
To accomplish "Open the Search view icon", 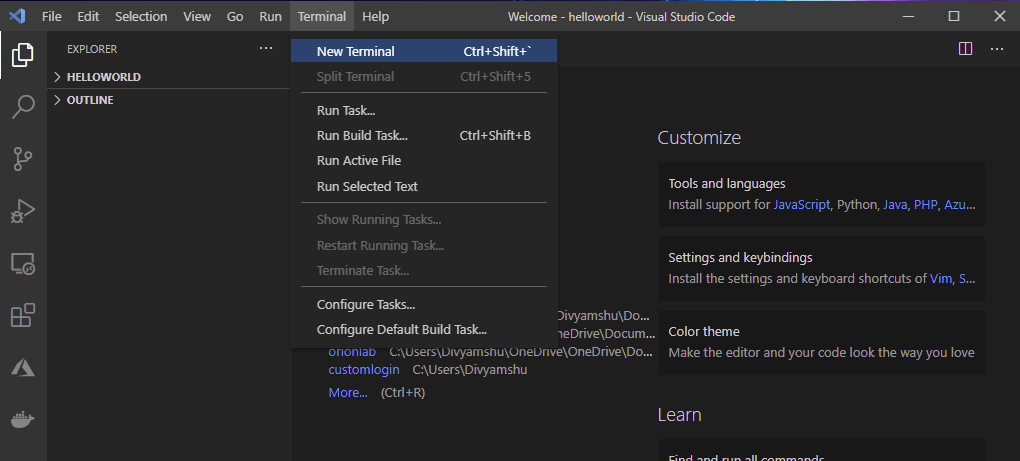I will coord(23,107).
